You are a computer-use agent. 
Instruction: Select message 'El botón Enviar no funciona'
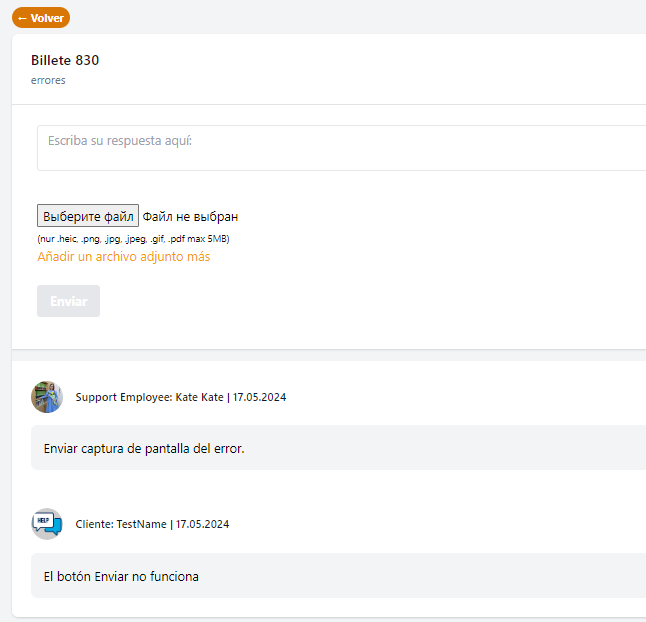coord(121,576)
